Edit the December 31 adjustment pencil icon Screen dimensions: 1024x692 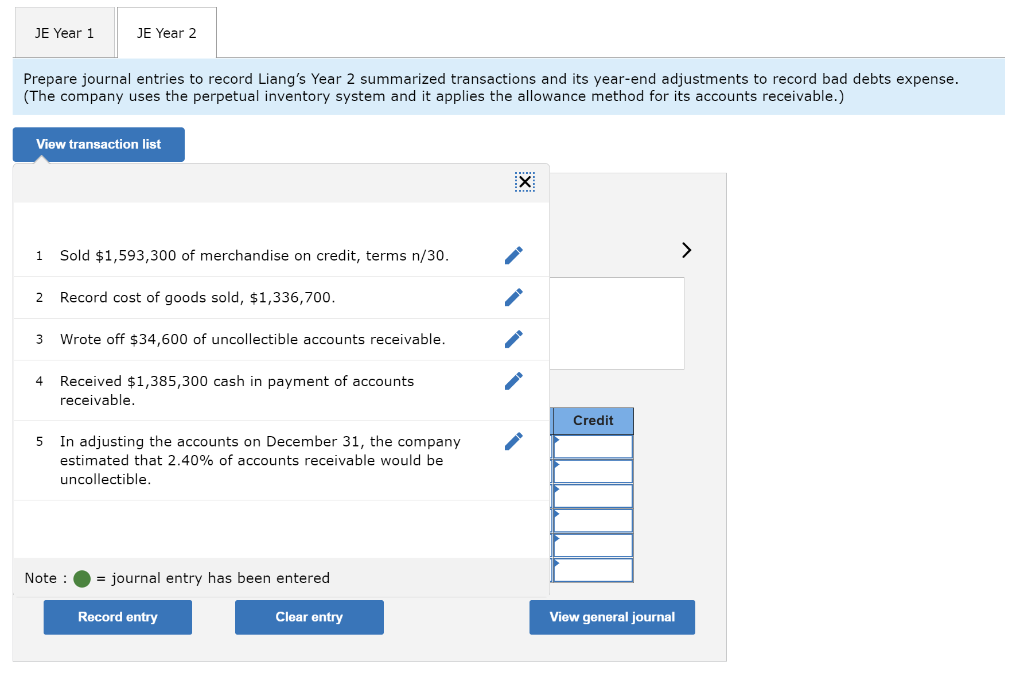pos(513,441)
